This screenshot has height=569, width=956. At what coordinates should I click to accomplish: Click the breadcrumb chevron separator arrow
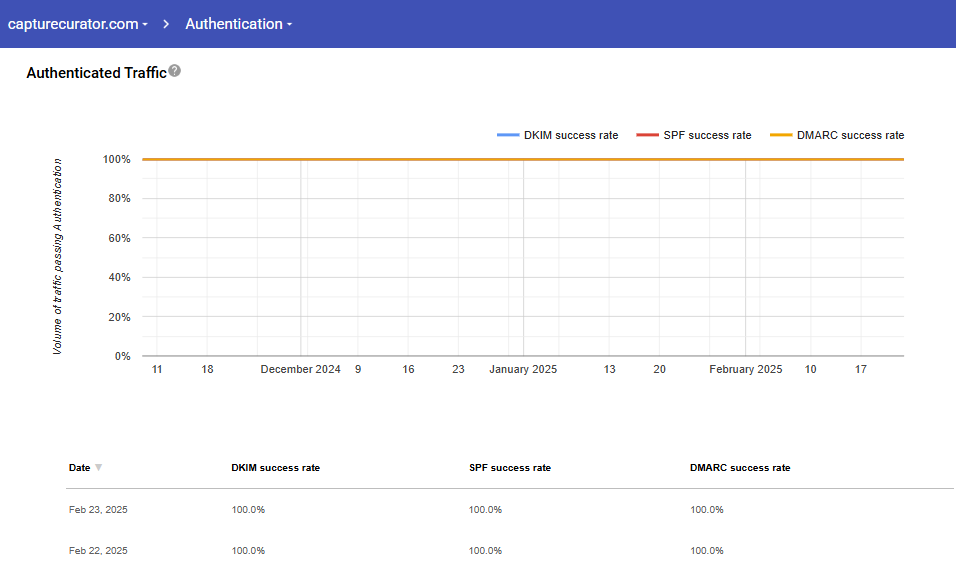click(167, 24)
